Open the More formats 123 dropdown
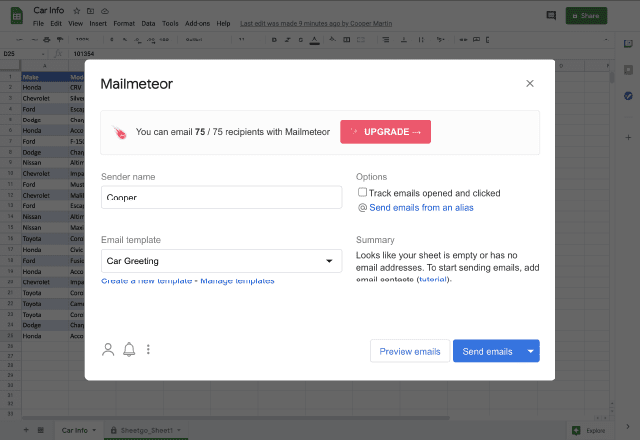 tap(164, 40)
